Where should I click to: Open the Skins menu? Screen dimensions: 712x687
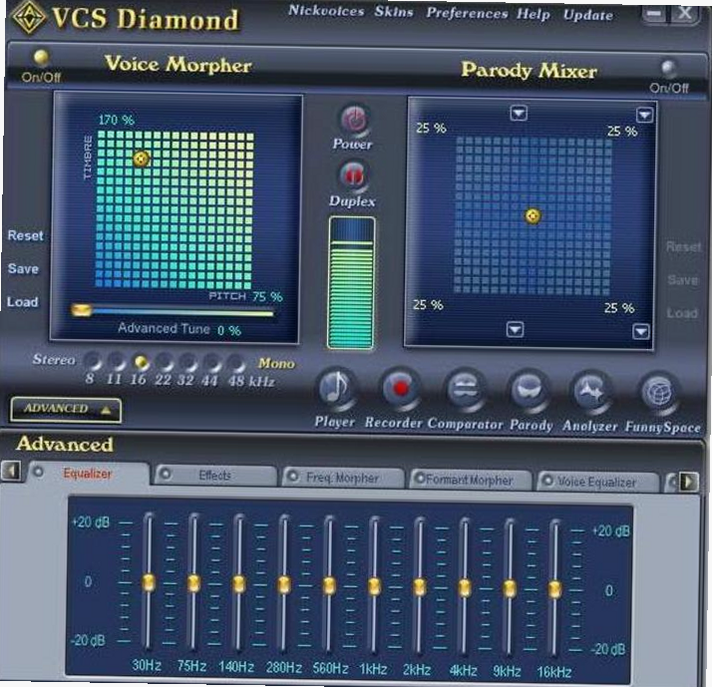click(394, 12)
